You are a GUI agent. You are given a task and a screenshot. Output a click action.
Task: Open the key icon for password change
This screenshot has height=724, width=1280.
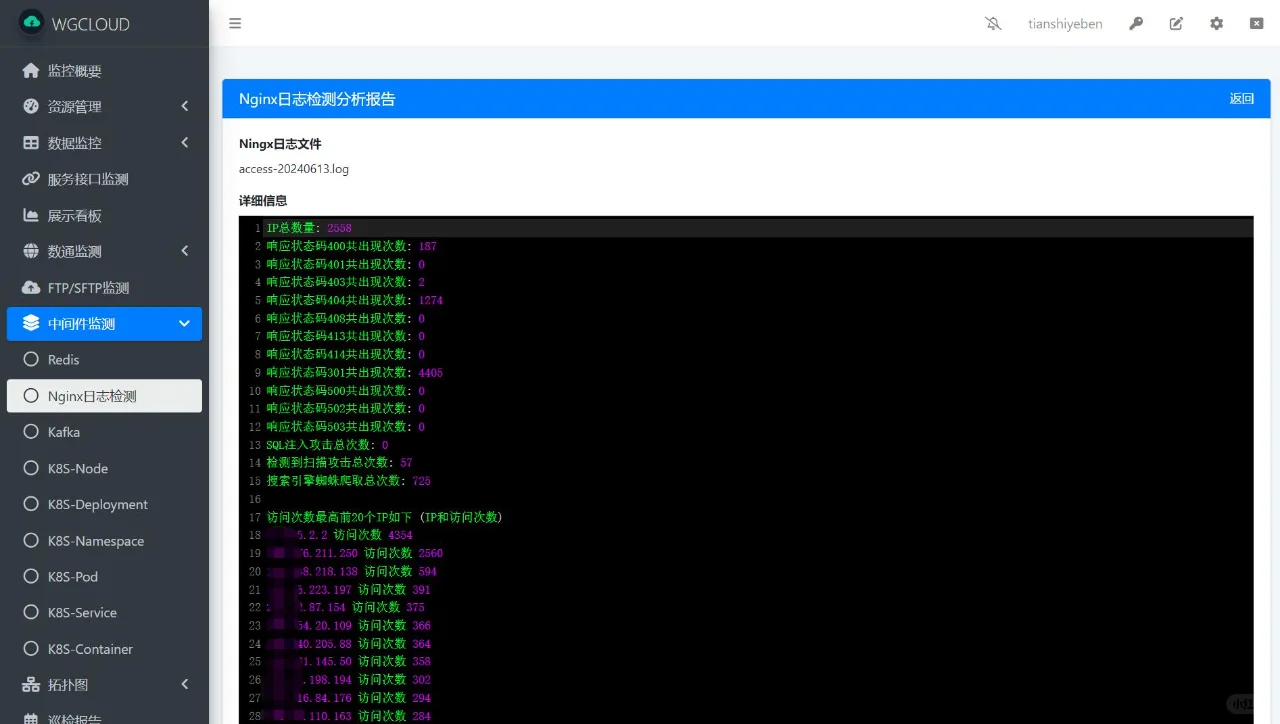click(1136, 23)
